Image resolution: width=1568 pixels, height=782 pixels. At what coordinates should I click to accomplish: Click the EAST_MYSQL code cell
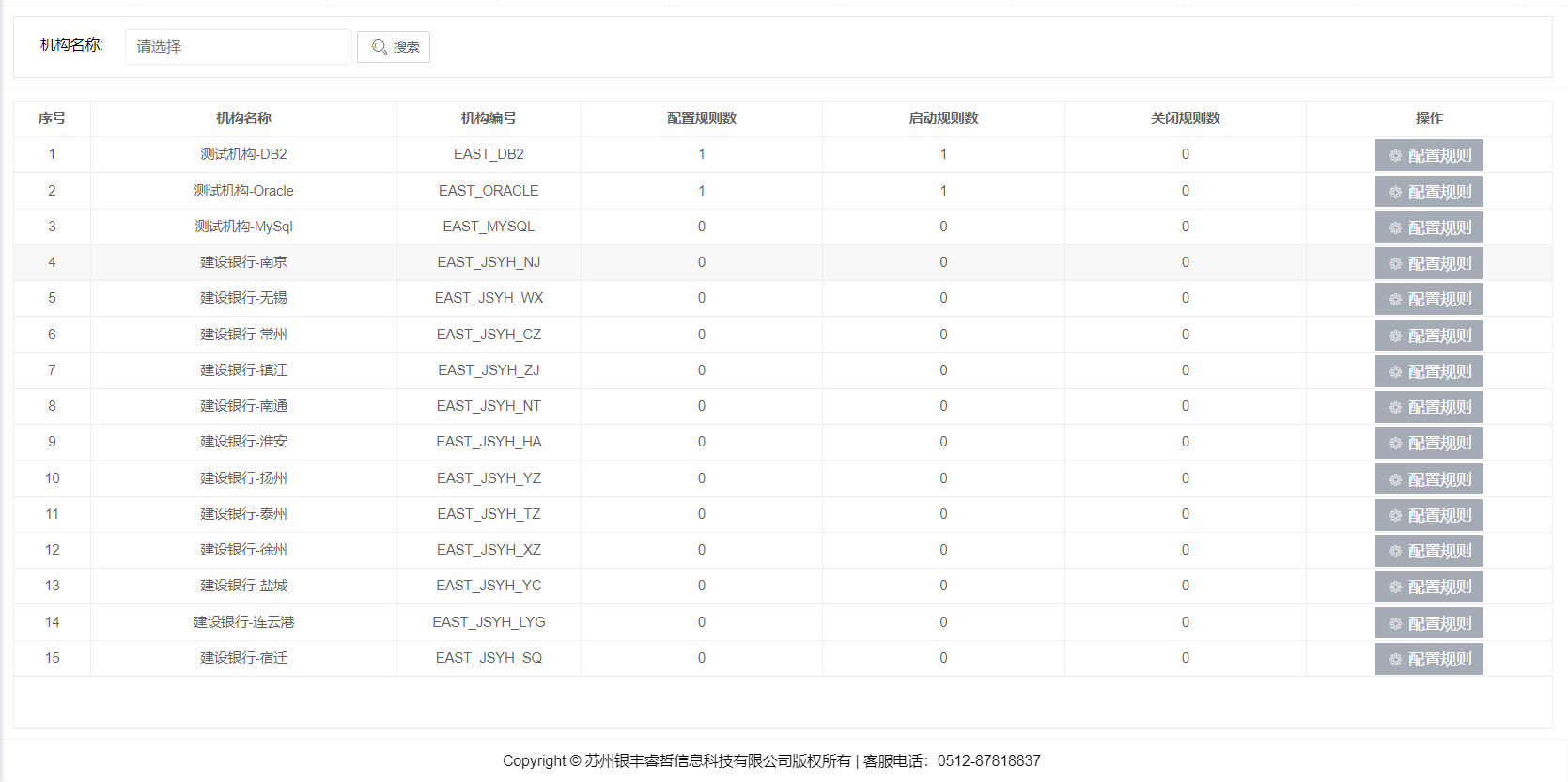489,227
